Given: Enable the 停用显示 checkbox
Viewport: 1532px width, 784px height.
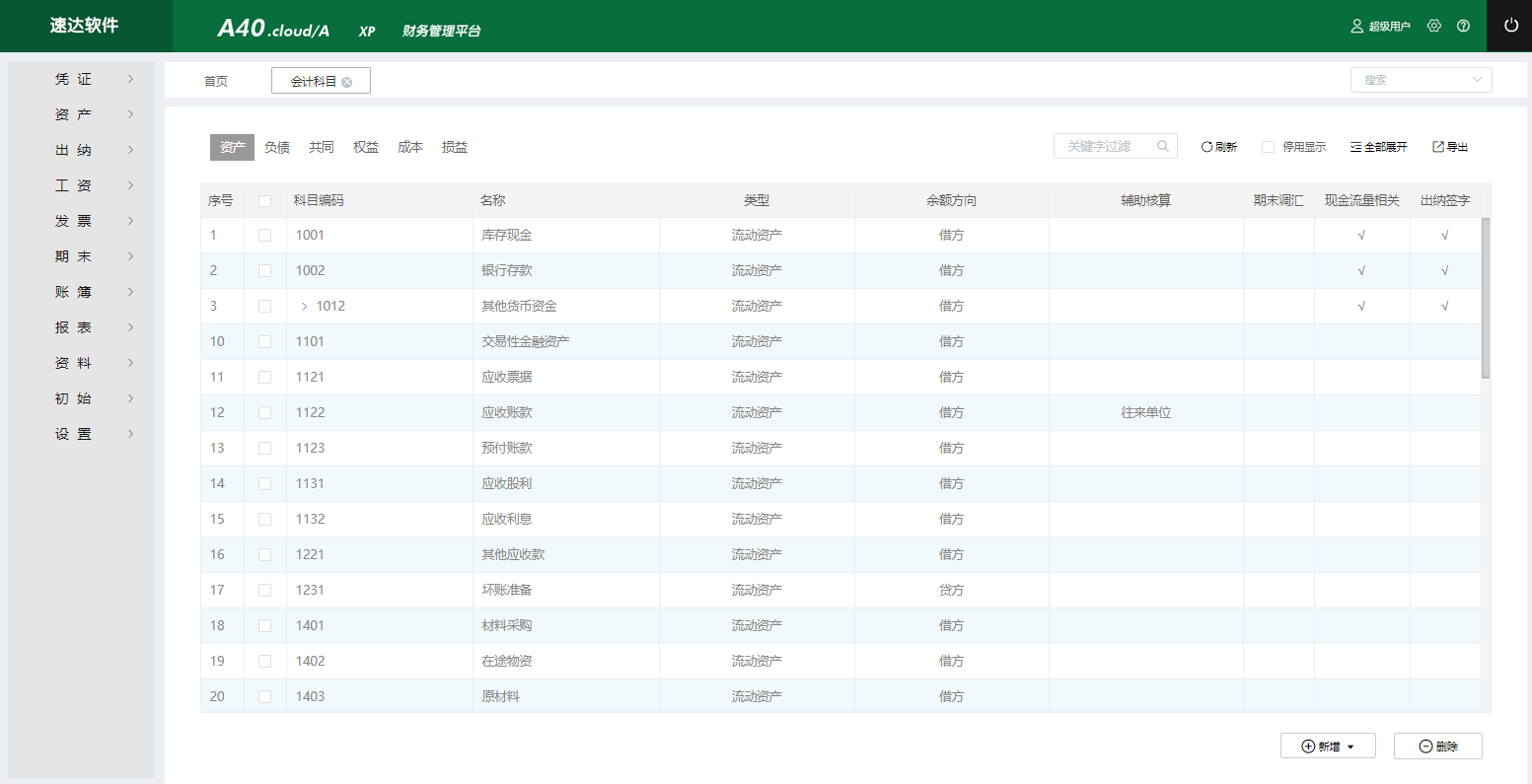Looking at the screenshot, I should 1269,147.
